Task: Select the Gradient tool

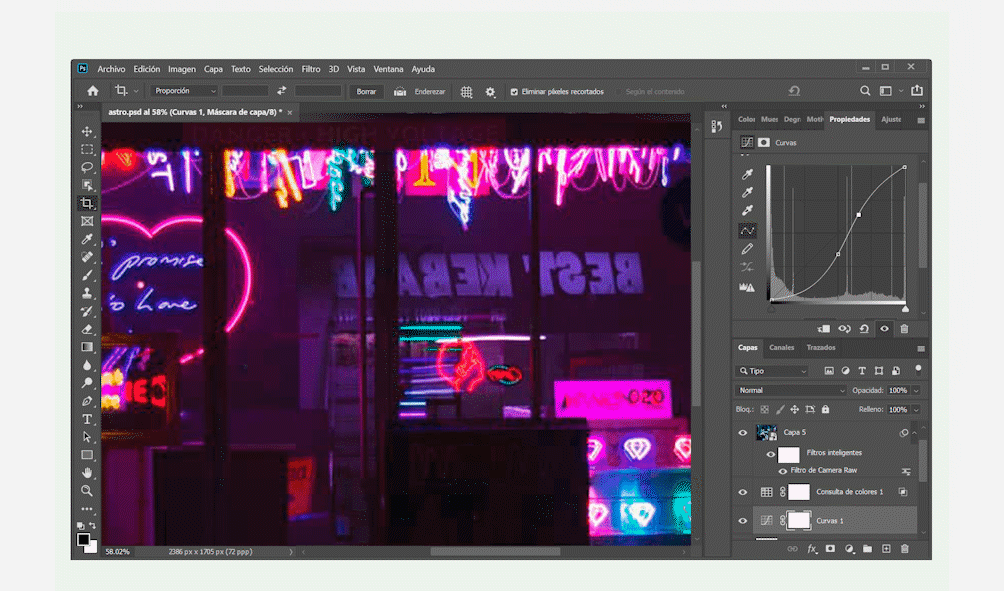Action: click(x=87, y=347)
